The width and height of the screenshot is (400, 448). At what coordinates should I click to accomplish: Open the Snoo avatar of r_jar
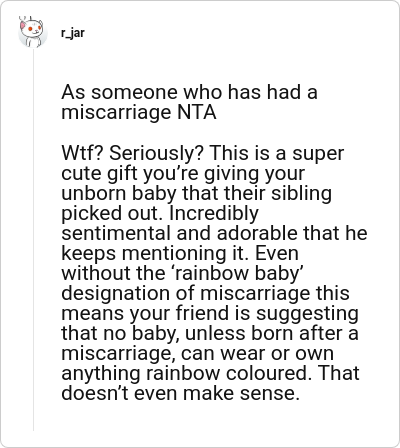pos(33,32)
